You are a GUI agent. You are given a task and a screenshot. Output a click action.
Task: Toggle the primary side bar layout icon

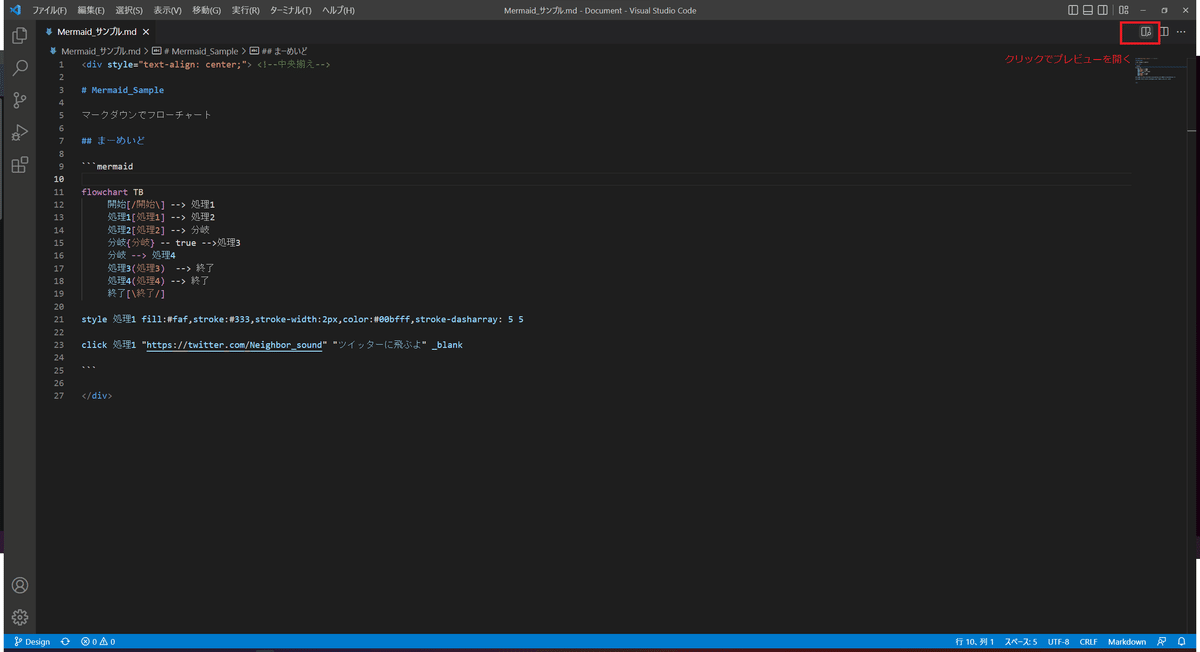1073,10
